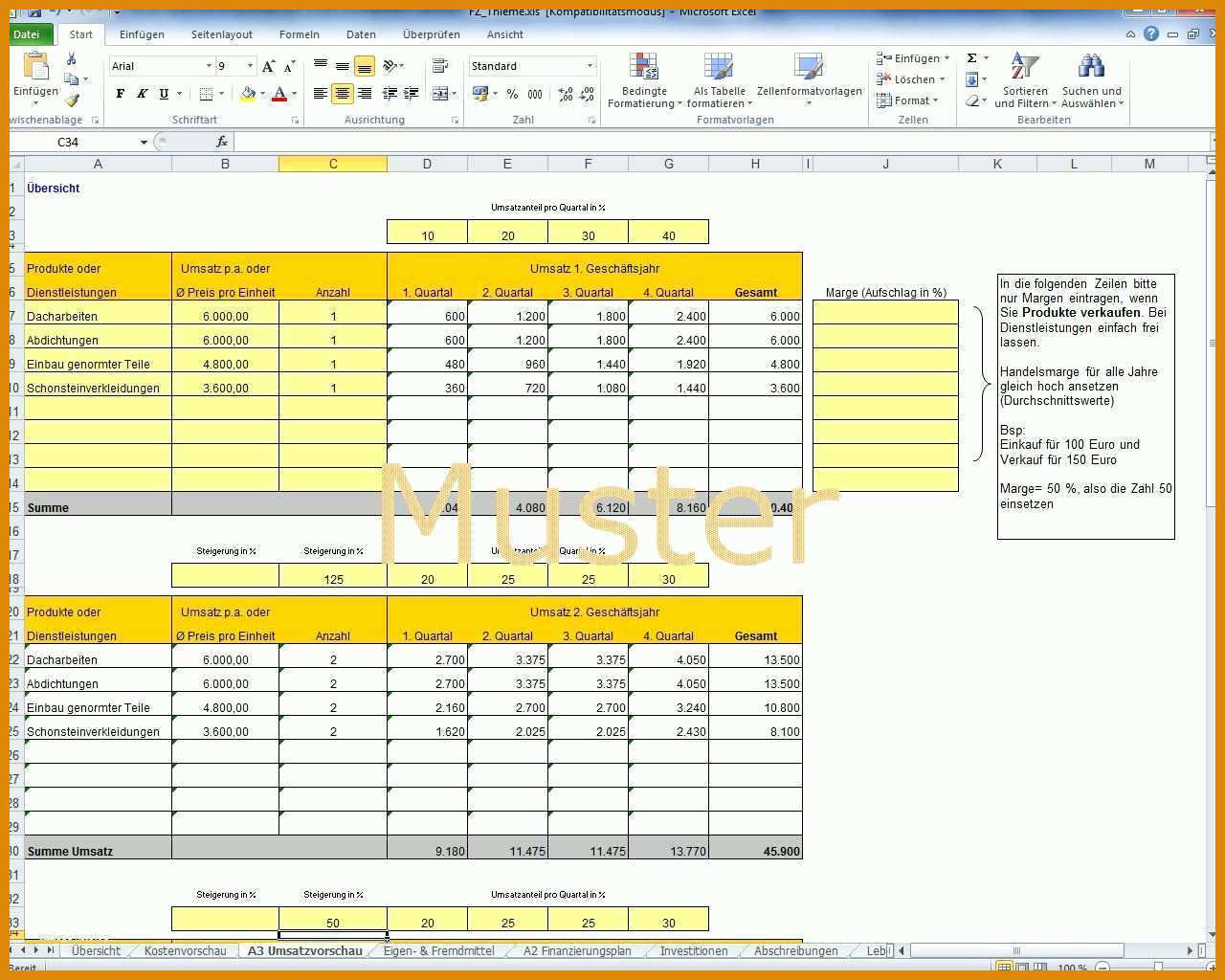Increase font size with large A icon

coord(269,66)
